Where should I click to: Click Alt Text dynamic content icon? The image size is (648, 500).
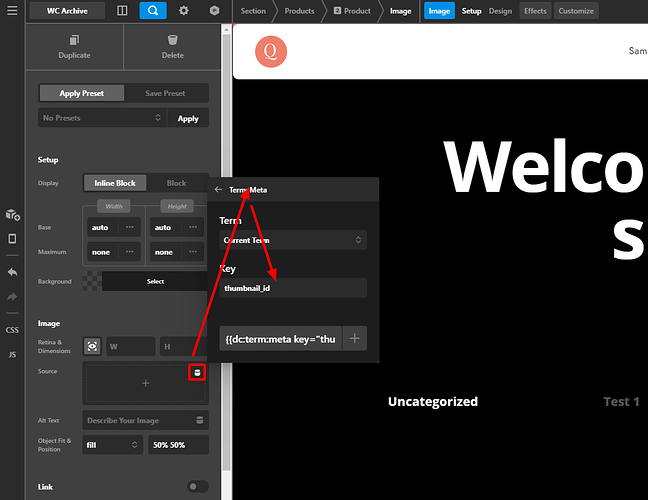coord(200,420)
